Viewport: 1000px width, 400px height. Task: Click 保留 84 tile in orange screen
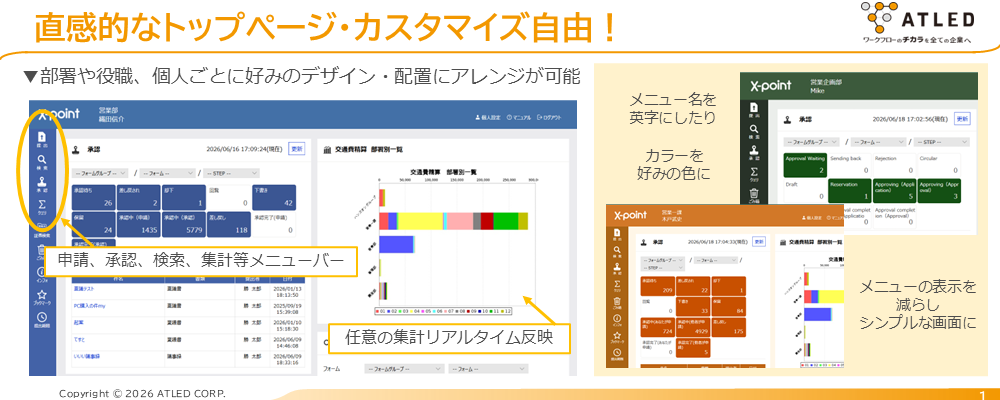726,304
